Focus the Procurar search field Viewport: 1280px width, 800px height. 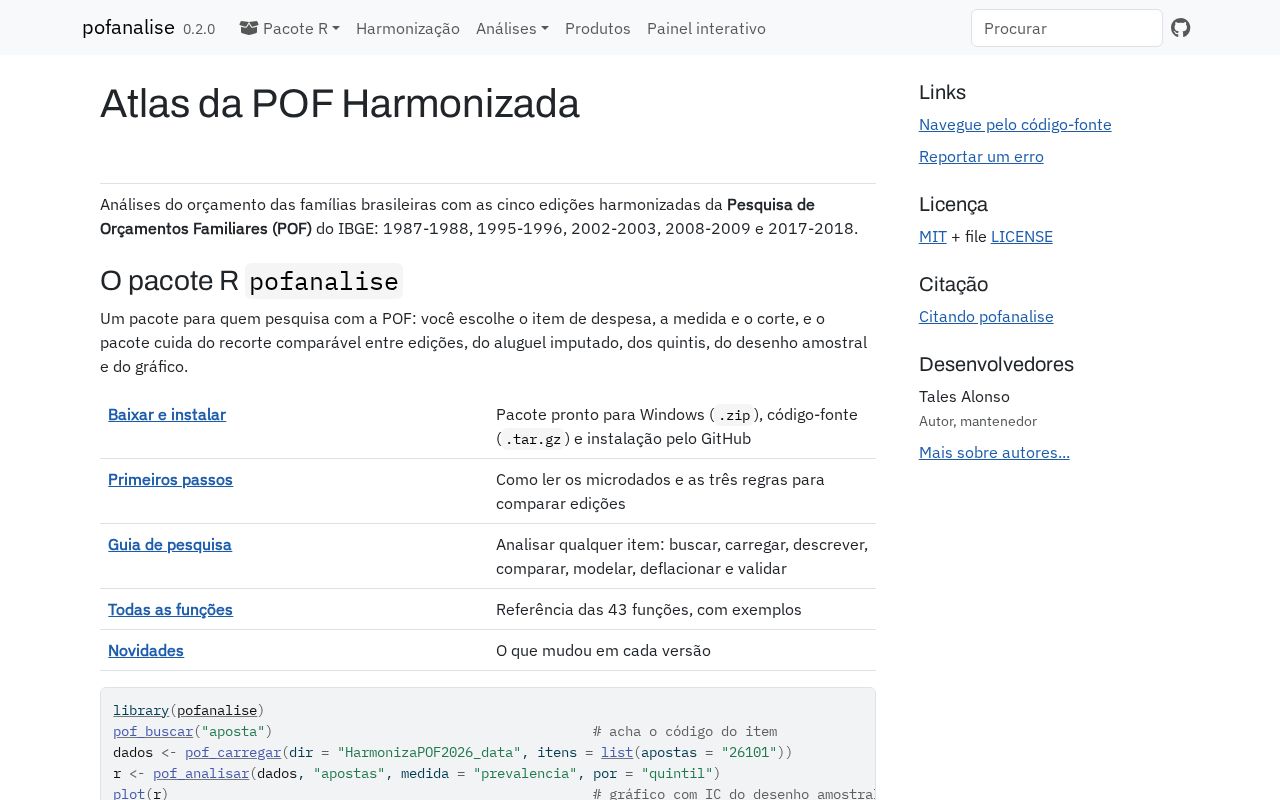click(x=1067, y=28)
